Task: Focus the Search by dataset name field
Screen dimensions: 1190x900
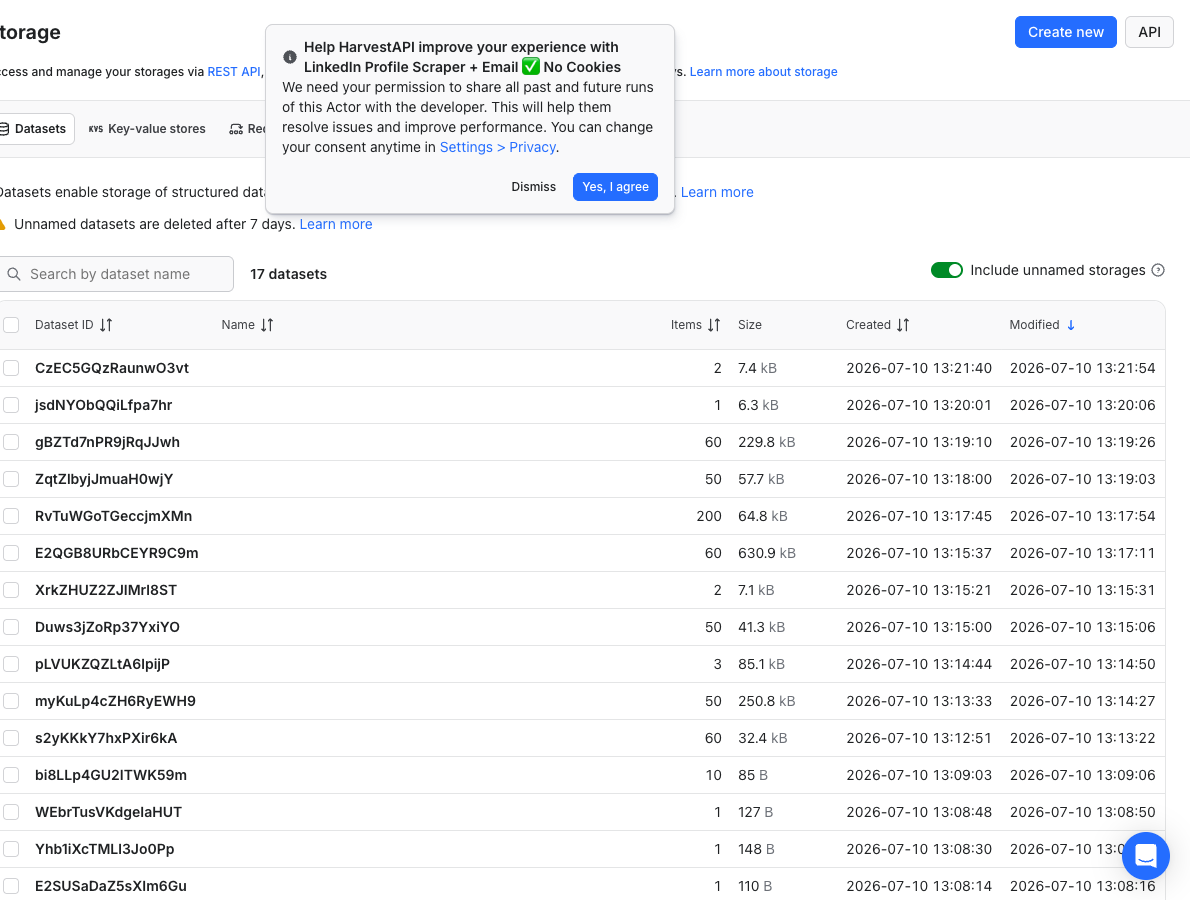Action: pyautogui.click(x=117, y=274)
